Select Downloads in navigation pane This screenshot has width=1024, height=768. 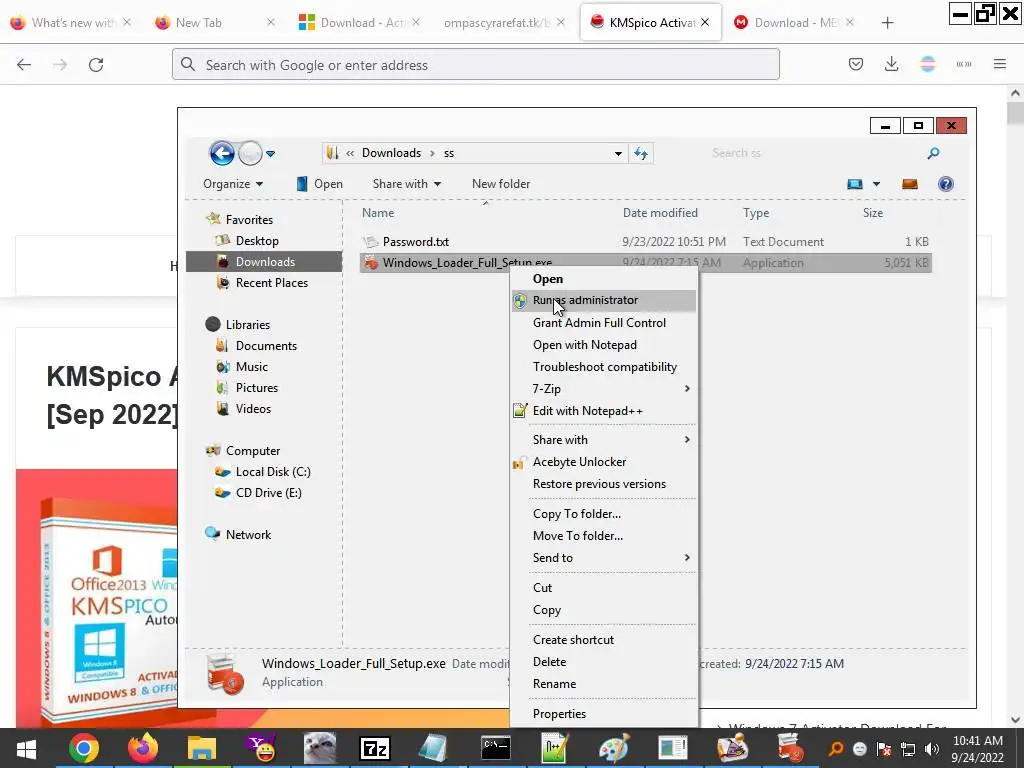(x=264, y=262)
